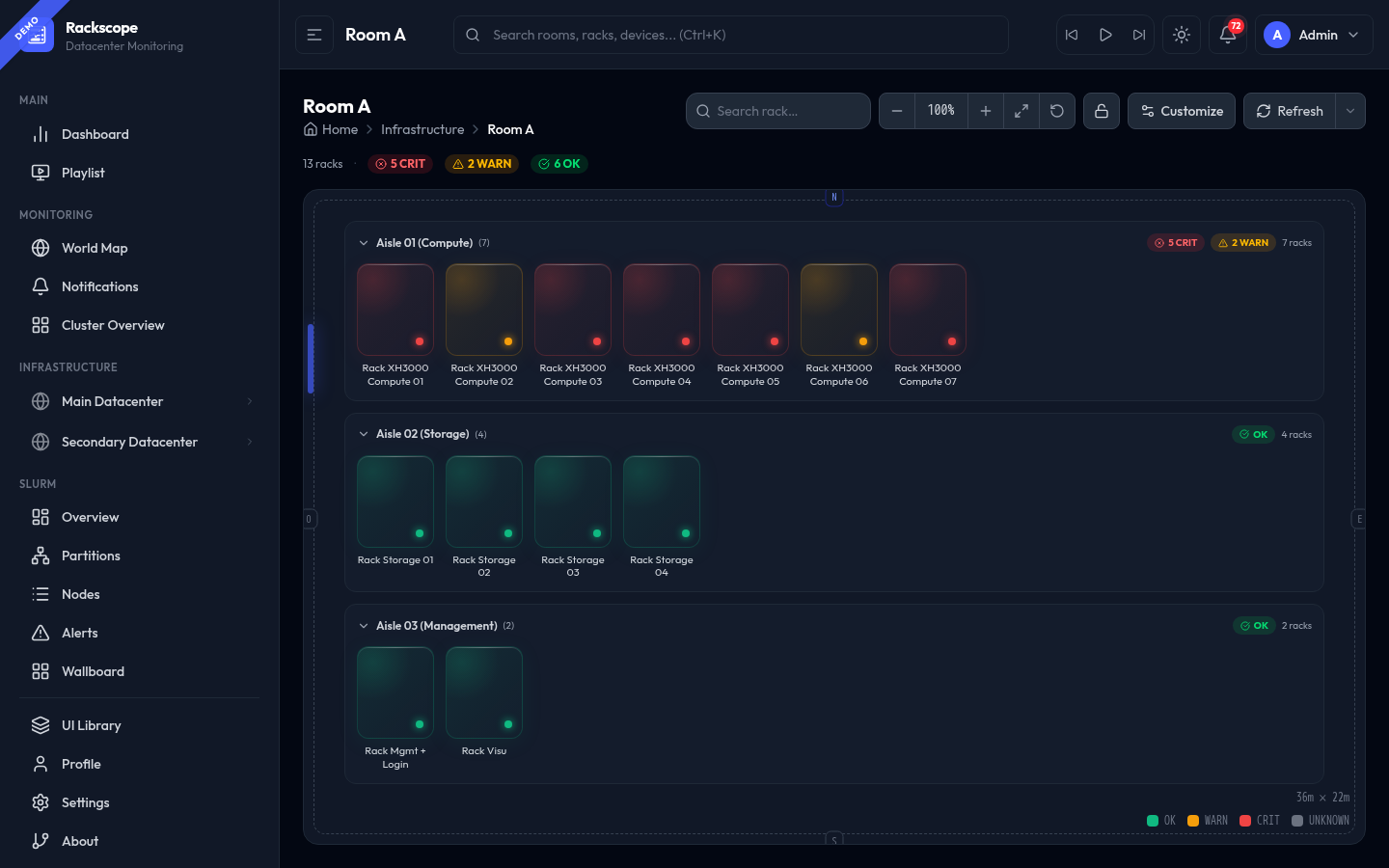Follow the Infrastructure breadcrumb link

point(422,129)
